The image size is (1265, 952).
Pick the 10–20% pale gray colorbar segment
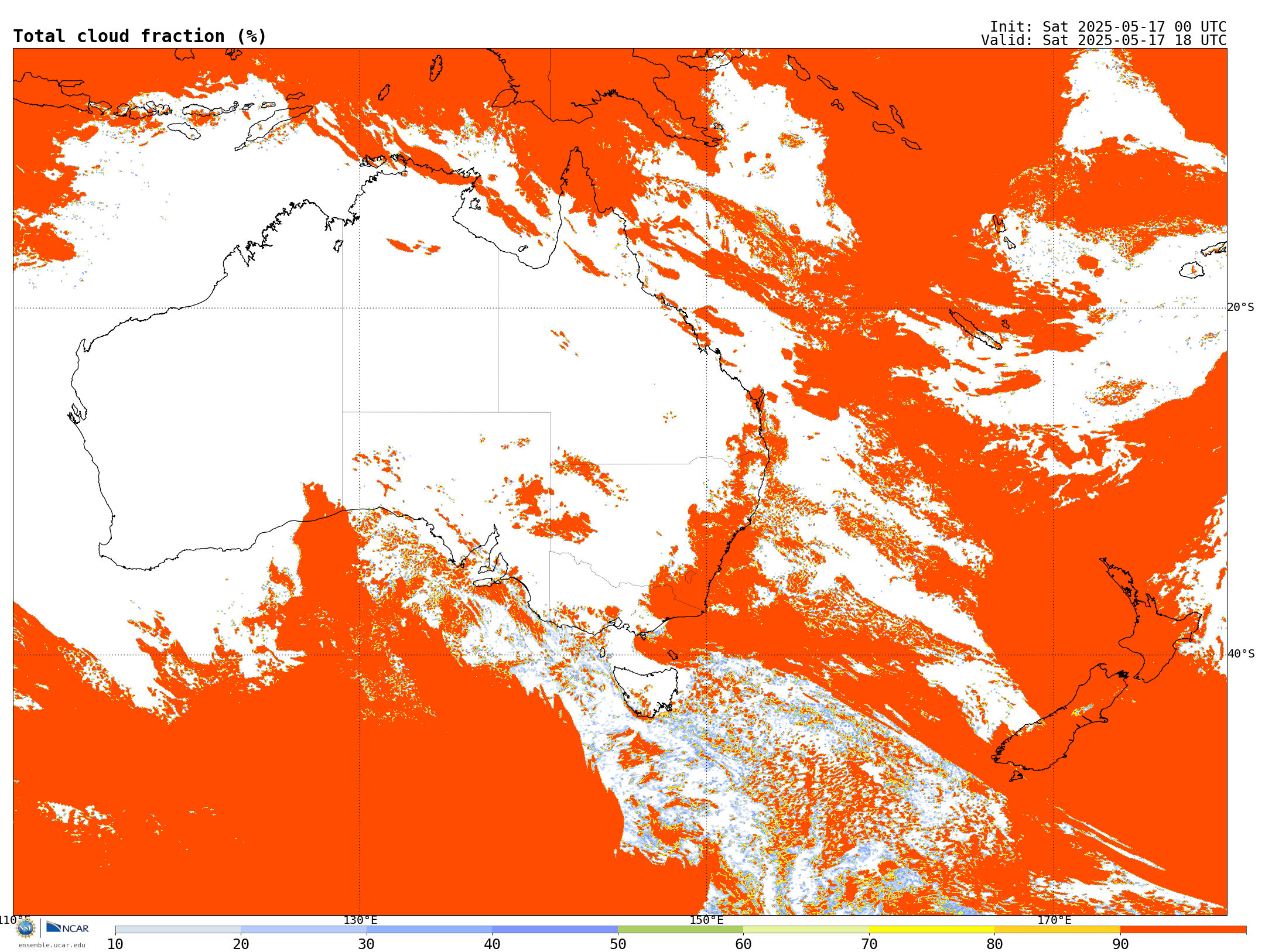(x=178, y=930)
